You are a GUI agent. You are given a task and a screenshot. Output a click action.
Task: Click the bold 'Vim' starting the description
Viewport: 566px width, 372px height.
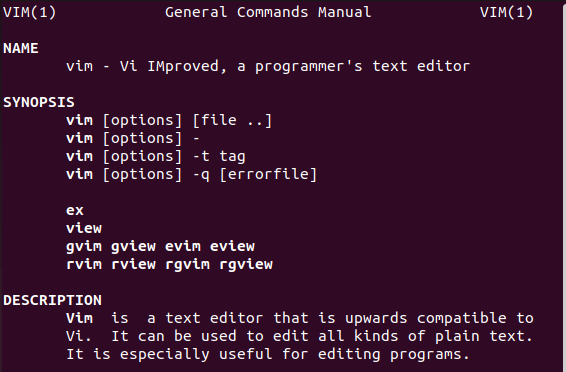click(x=79, y=318)
